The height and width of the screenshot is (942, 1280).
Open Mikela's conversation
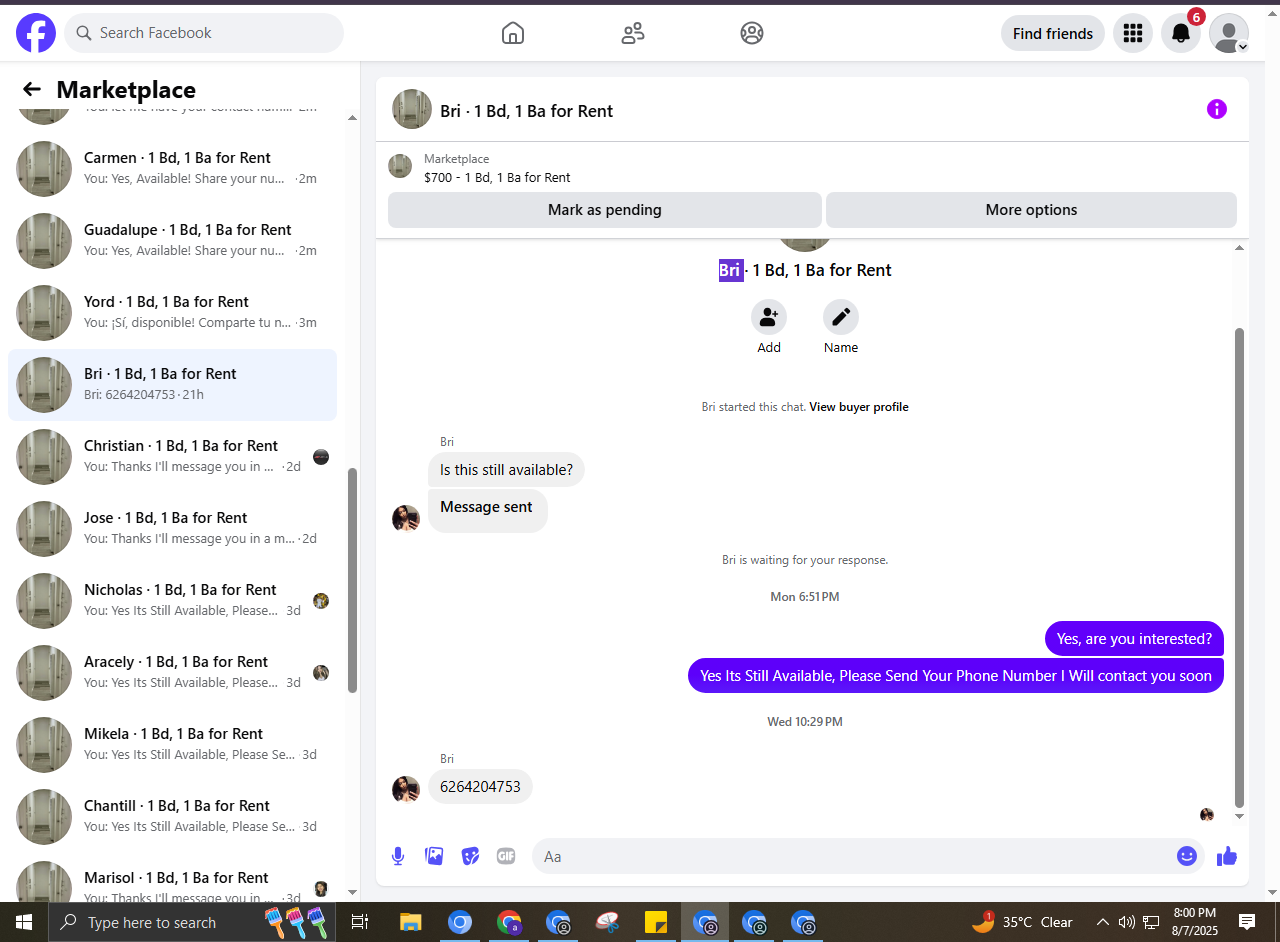click(x=172, y=745)
